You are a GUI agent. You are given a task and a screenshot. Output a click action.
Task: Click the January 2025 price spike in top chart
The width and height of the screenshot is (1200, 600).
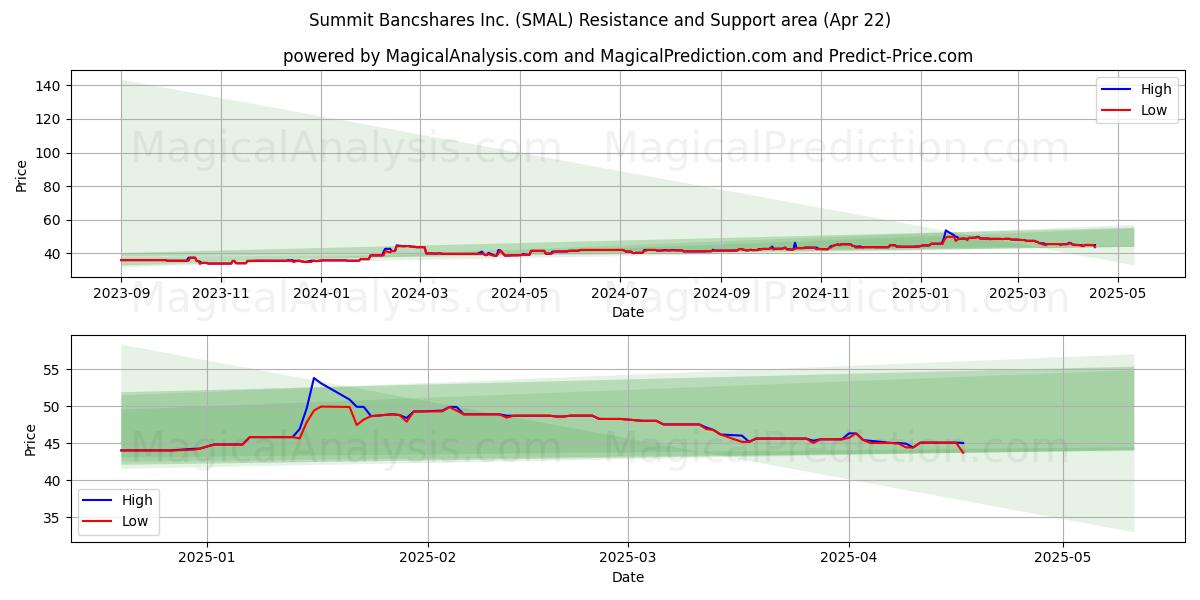[x=945, y=231]
